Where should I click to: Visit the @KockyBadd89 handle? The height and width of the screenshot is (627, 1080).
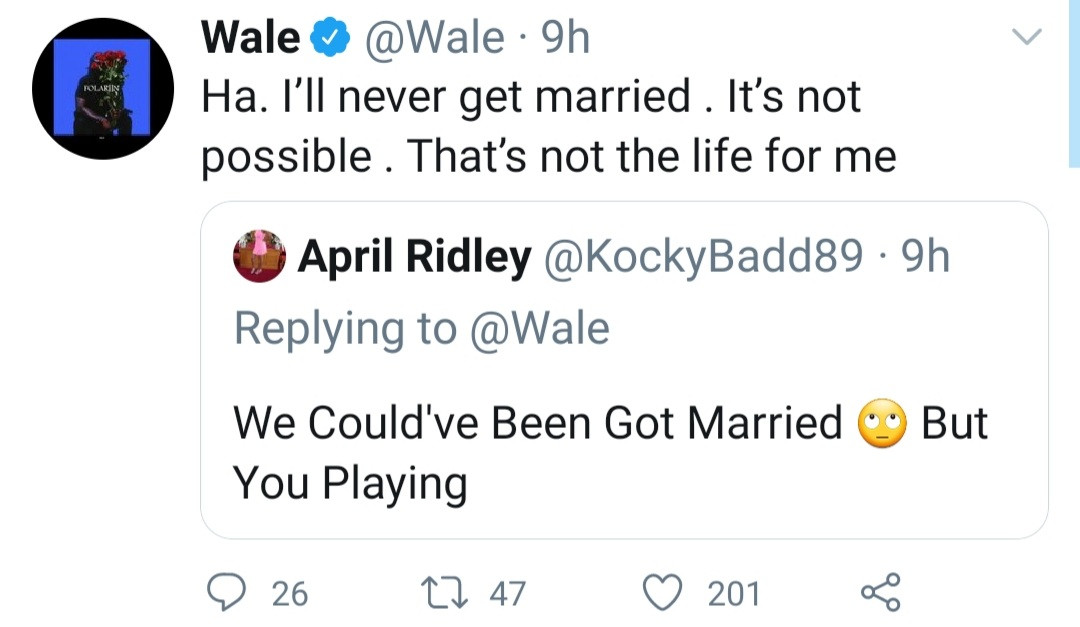click(702, 259)
